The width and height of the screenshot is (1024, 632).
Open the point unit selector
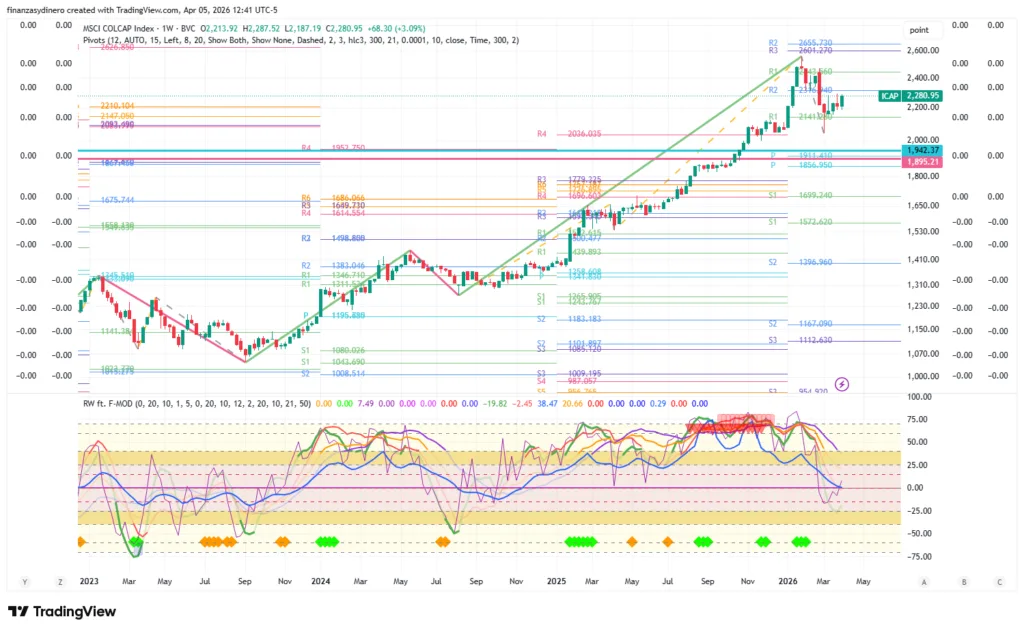(x=918, y=30)
